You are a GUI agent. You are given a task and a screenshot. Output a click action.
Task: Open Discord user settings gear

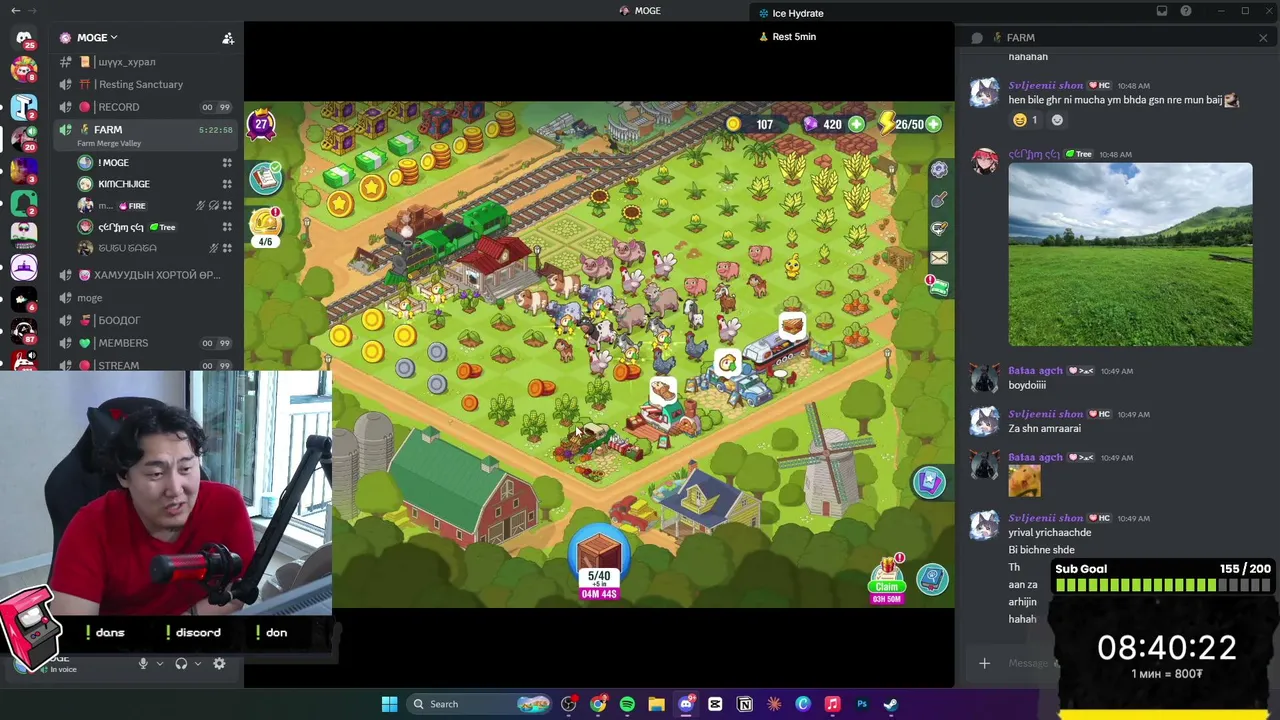click(219, 663)
